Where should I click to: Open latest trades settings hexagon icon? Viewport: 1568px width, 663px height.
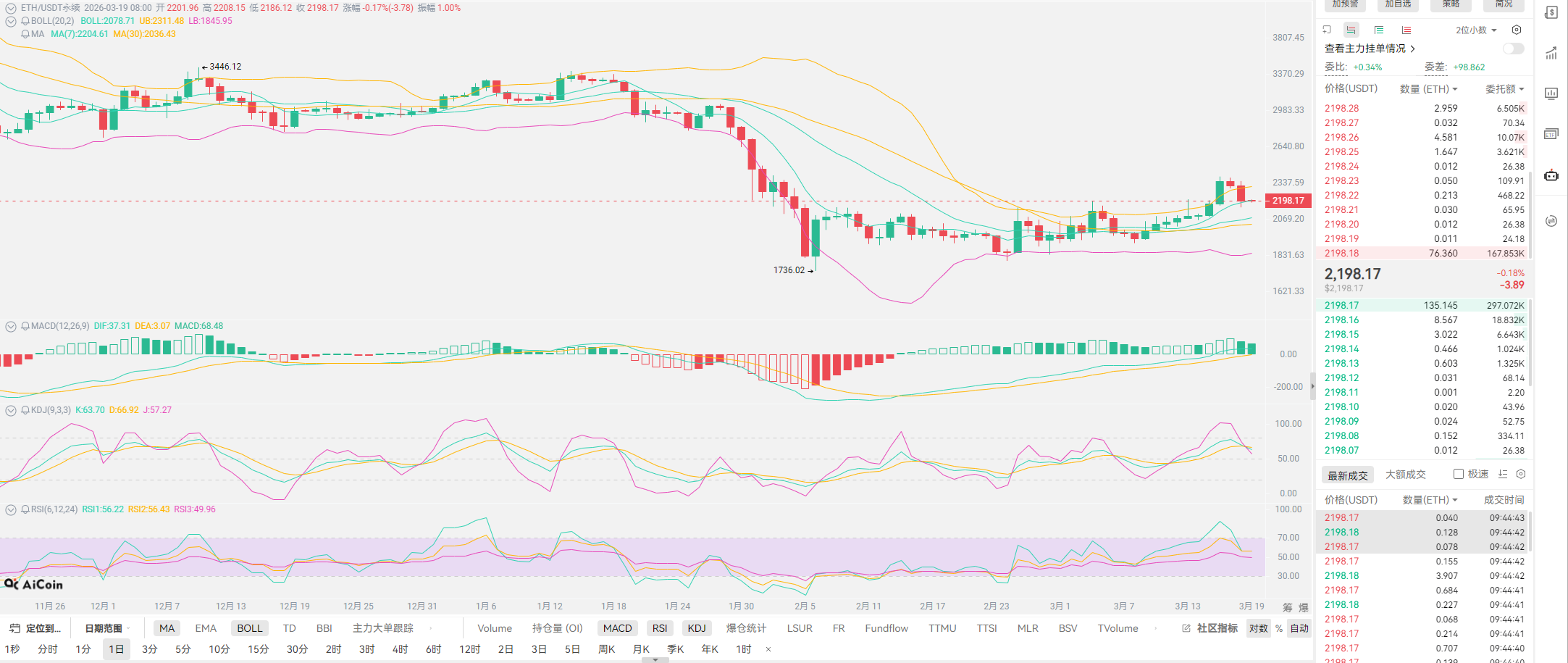pyautogui.click(x=1521, y=474)
